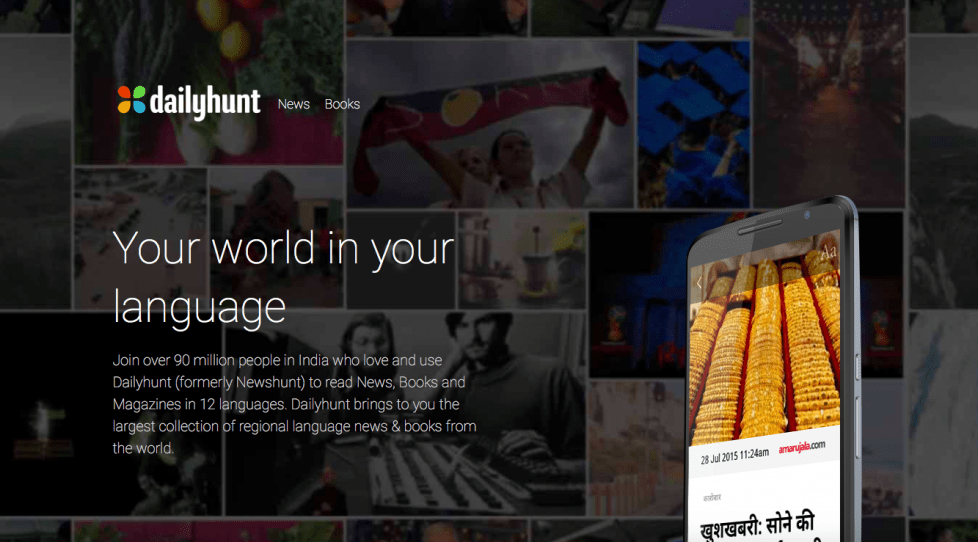Click the dailyhunt wordmark text
Image resolution: width=978 pixels, height=542 pixels.
pyautogui.click(x=204, y=102)
